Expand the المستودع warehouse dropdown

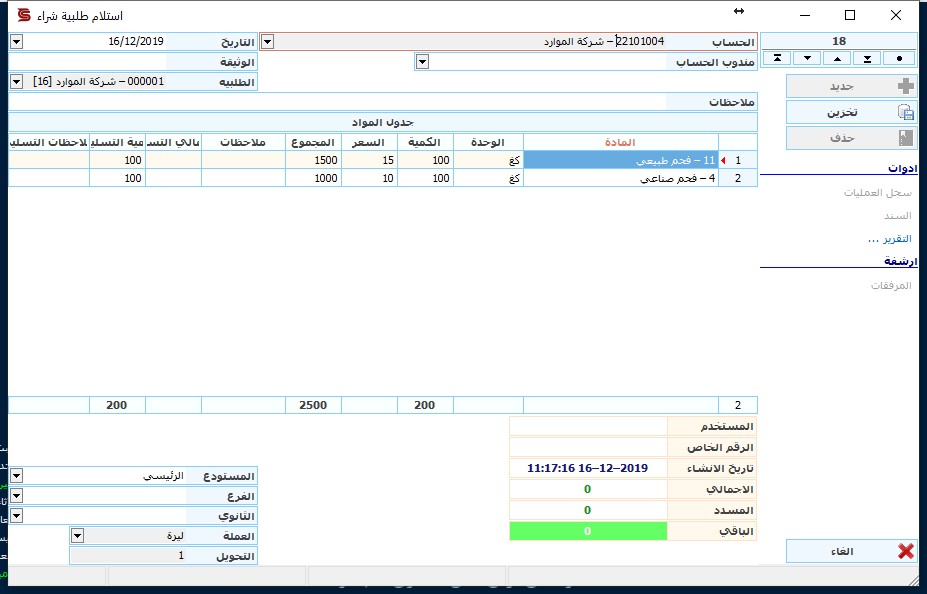coord(17,476)
